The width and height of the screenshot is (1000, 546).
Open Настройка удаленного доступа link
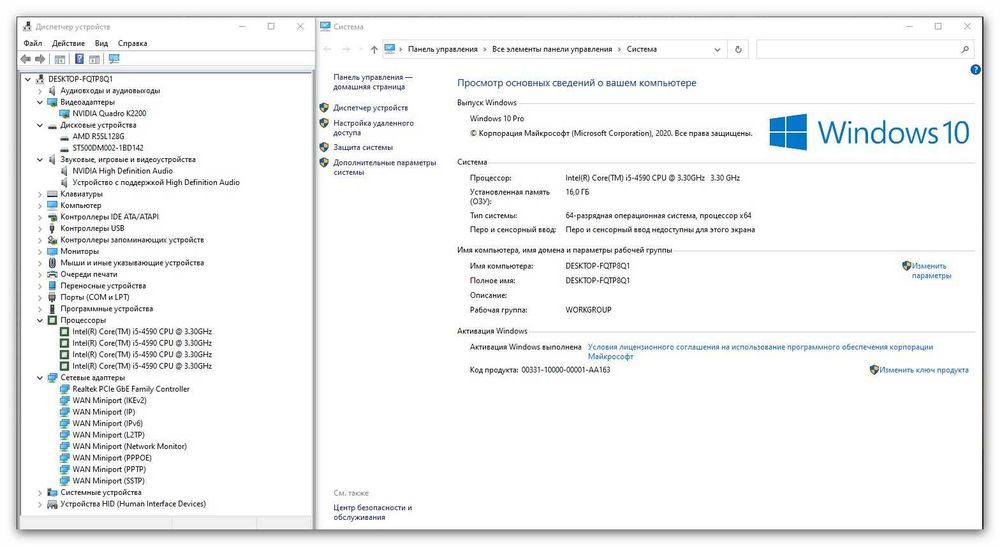374,128
